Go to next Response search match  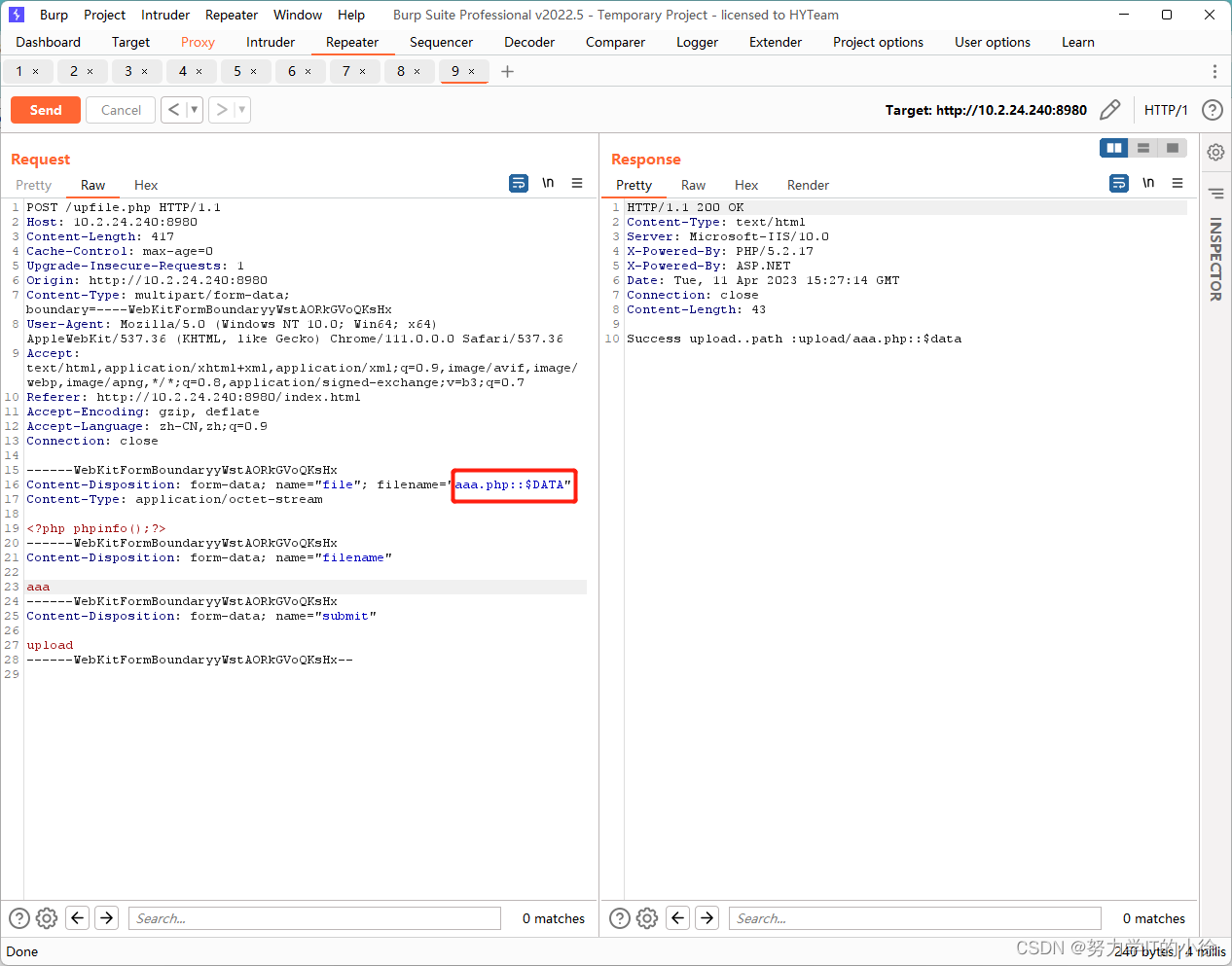(707, 917)
